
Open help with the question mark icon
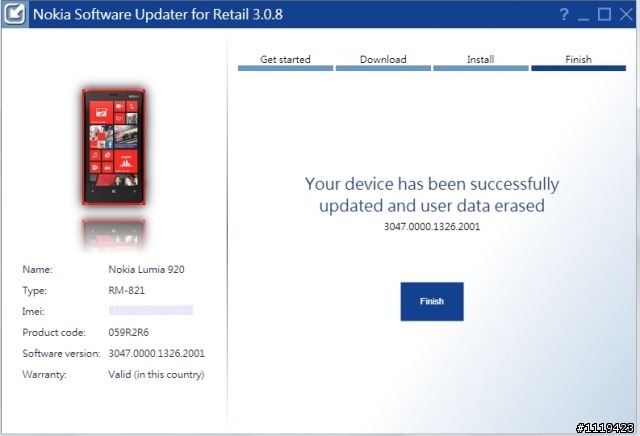click(564, 15)
